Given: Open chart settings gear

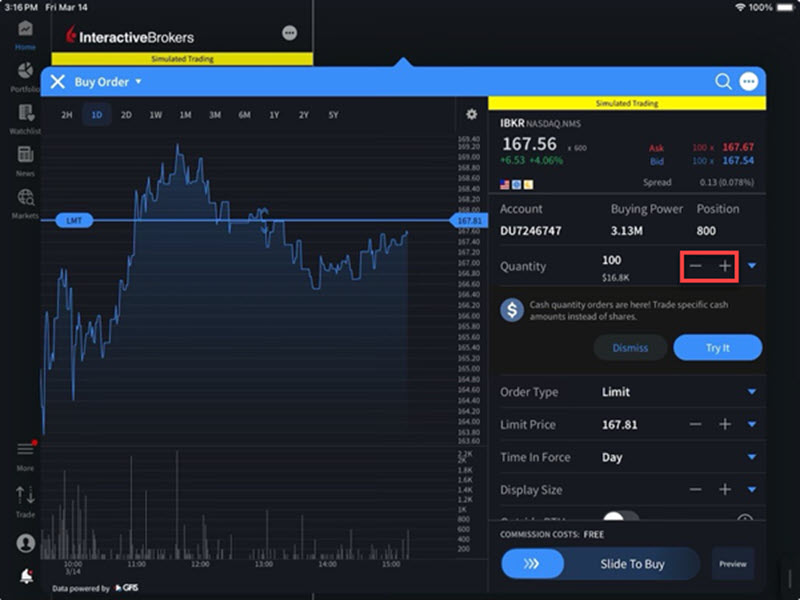Looking at the screenshot, I should click(x=471, y=114).
